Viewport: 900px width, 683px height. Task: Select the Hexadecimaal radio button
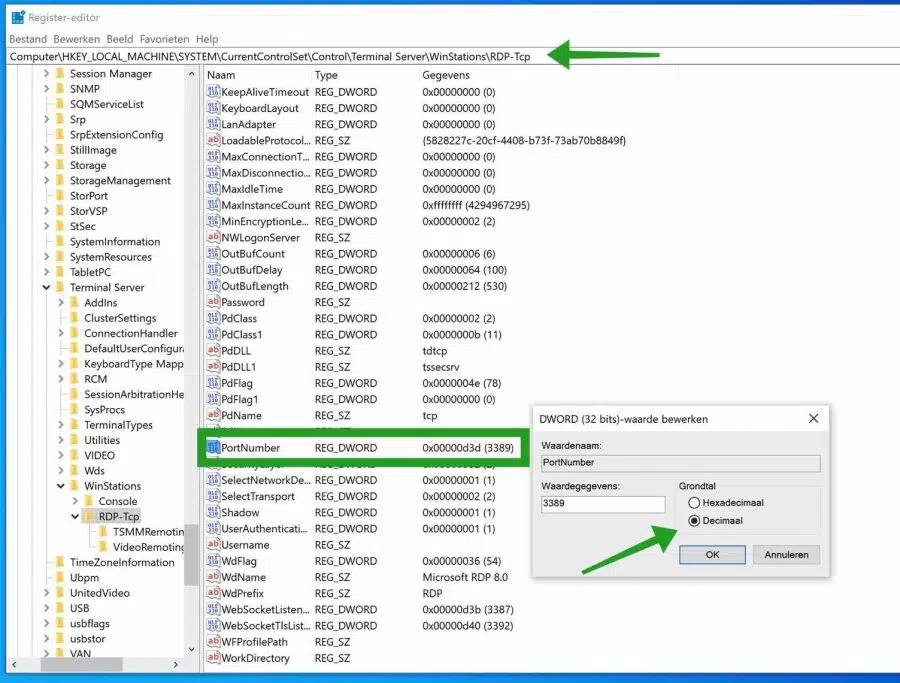pos(694,503)
